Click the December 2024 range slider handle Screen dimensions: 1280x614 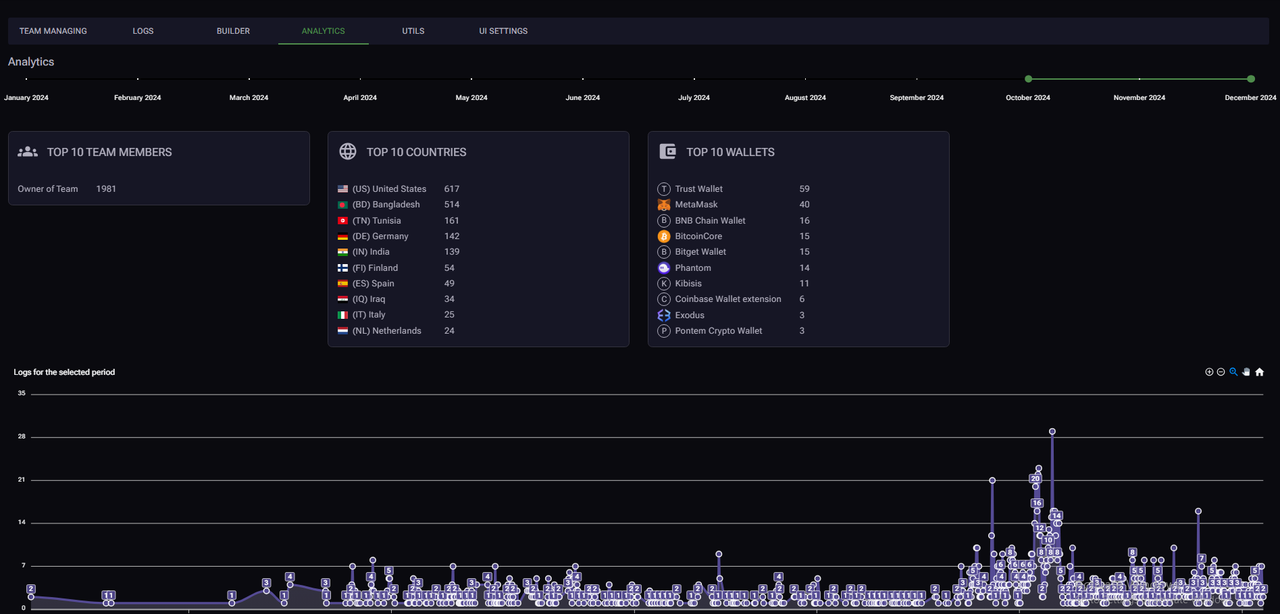(x=1251, y=78)
